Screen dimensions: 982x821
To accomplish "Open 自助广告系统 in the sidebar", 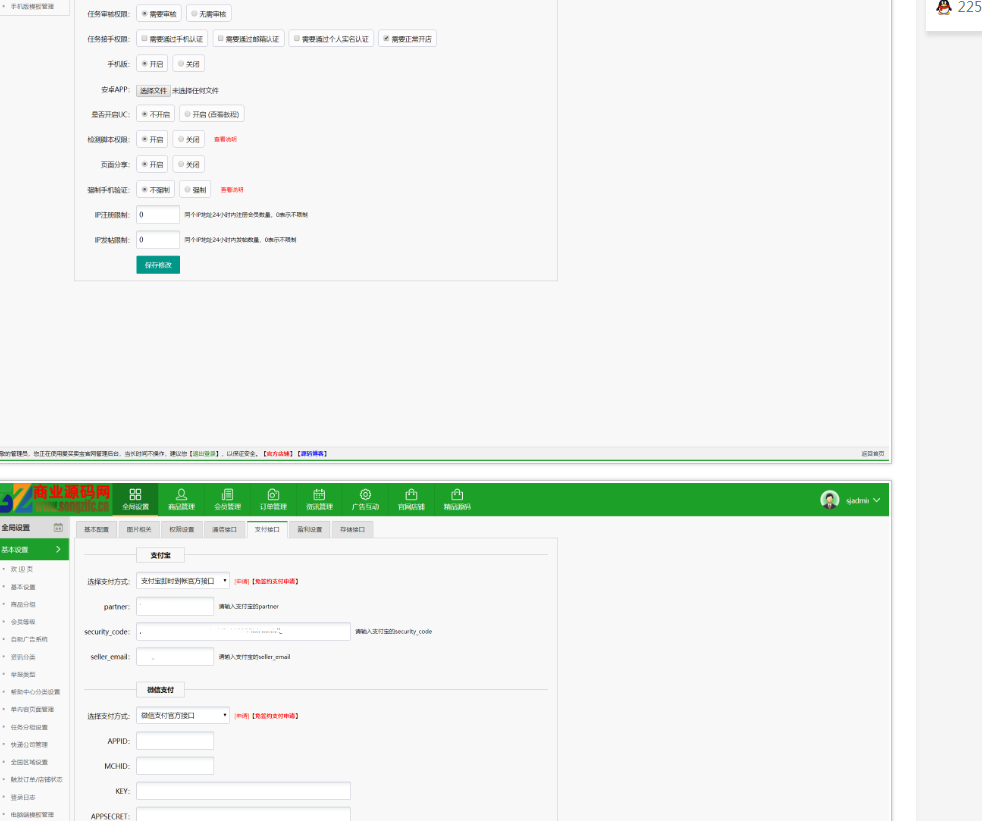I will click(29, 639).
